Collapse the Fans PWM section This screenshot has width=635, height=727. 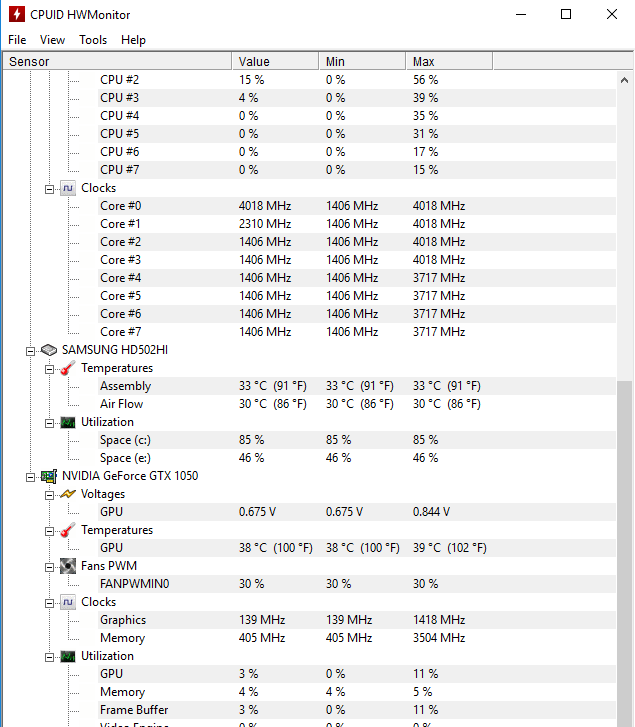tap(50, 568)
